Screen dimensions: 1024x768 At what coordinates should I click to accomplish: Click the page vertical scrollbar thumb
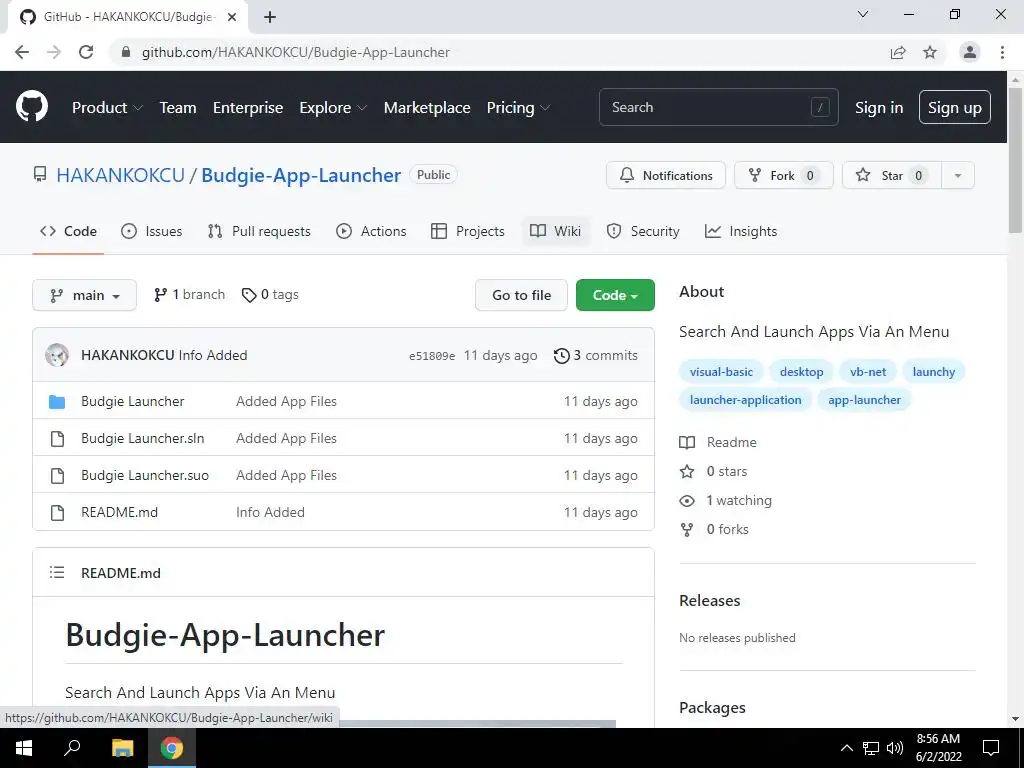pyautogui.click(x=1015, y=160)
